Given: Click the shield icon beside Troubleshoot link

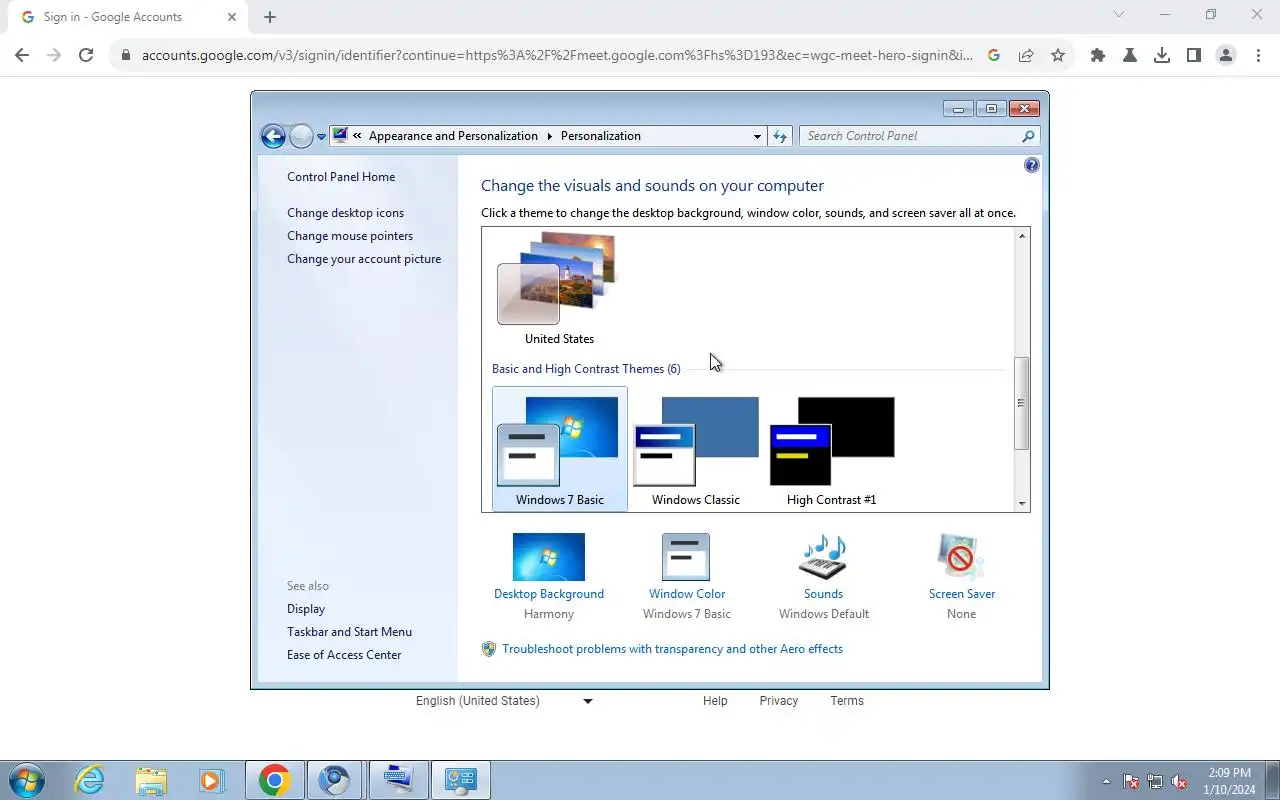Looking at the screenshot, I should pyautogui.click(x=489, y=649).
